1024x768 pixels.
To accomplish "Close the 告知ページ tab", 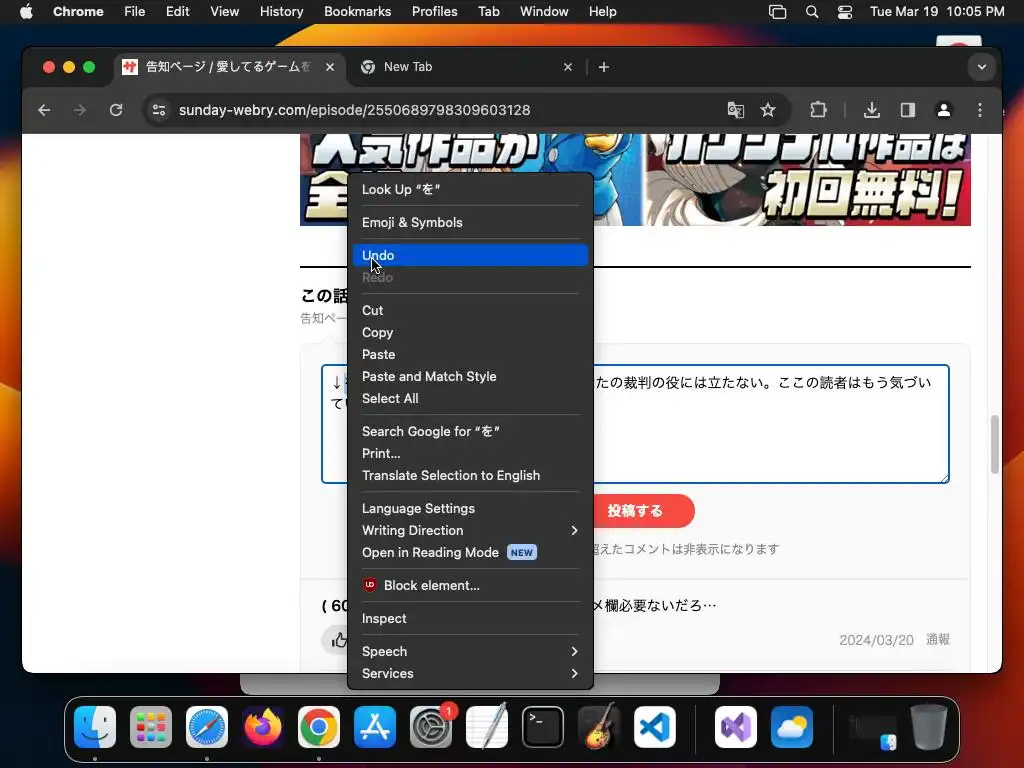I will coord(330,67).
